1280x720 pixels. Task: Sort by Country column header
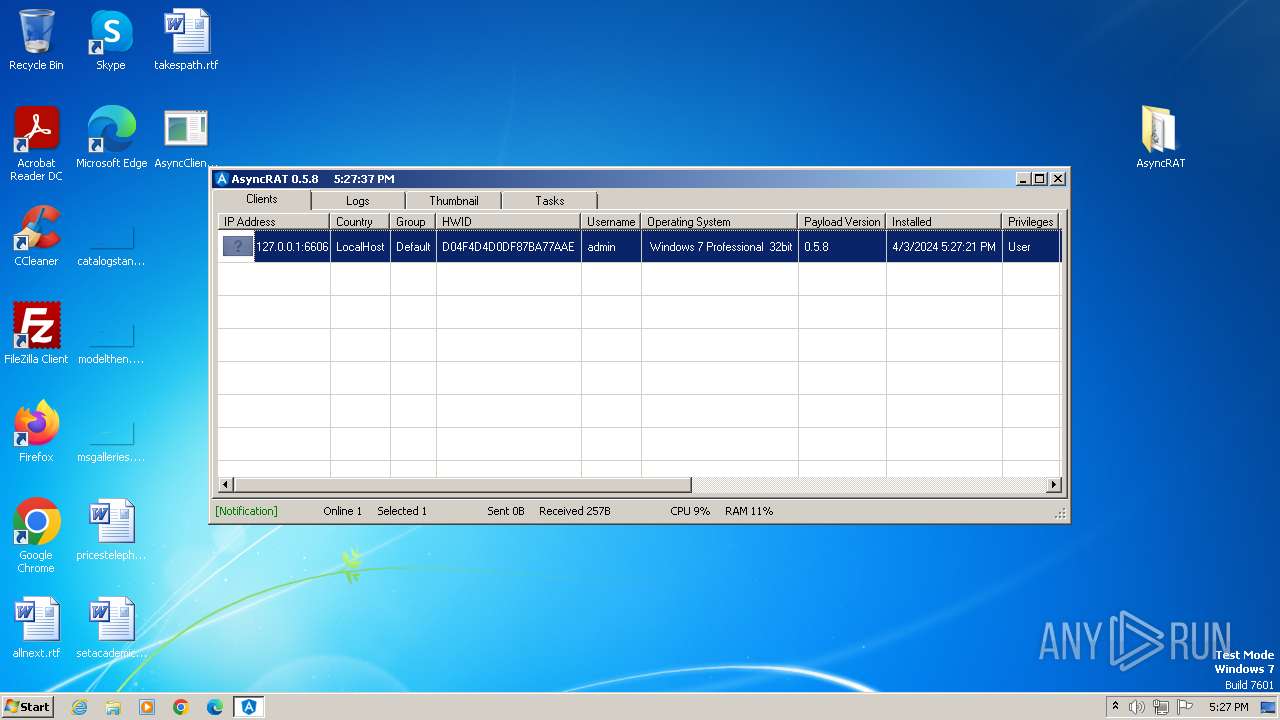tap(360, 221)
